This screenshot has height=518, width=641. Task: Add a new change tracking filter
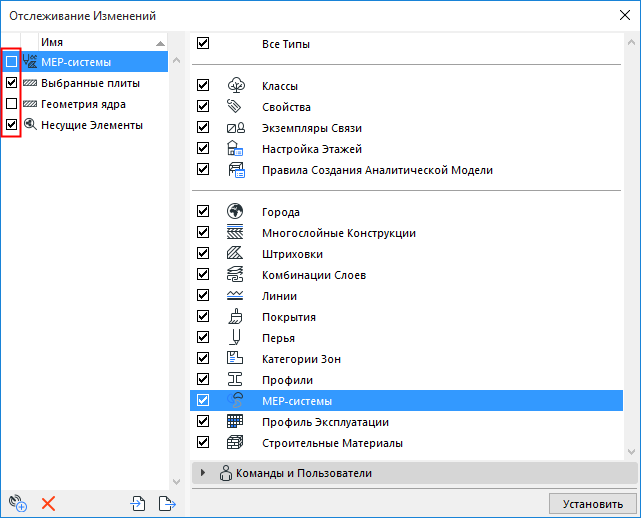[18, 503]
